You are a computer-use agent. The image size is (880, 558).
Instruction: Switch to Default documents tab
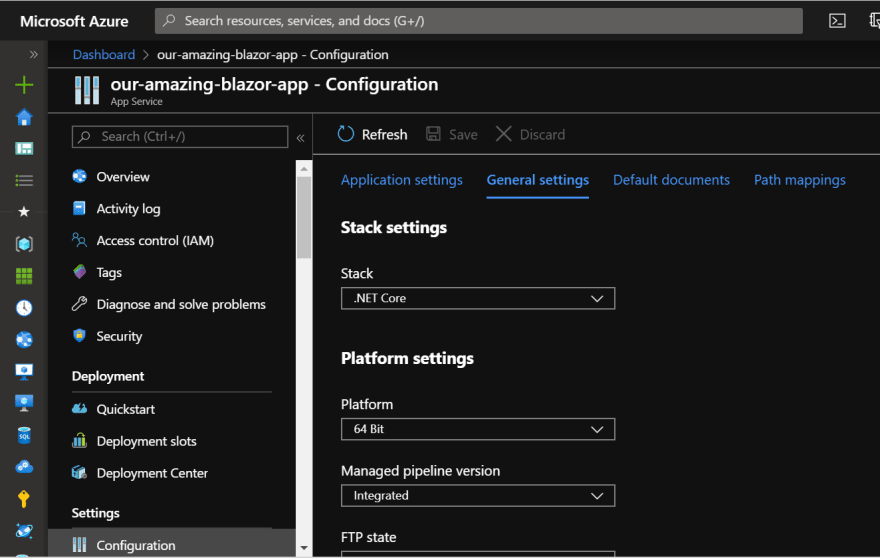coord(671,180)
